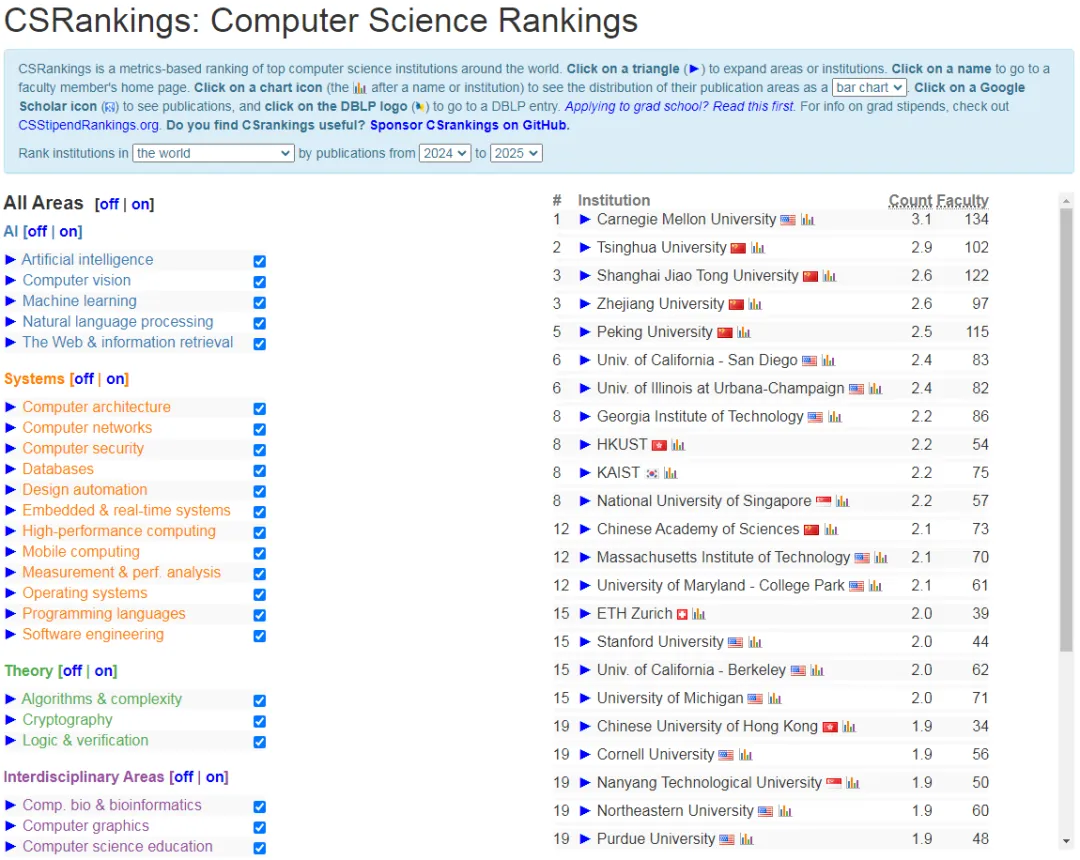The image size is (1080, 860).
Task: Toggle Comp. bio & bioinformatics checkbox
Action: (x=260, y=806)
